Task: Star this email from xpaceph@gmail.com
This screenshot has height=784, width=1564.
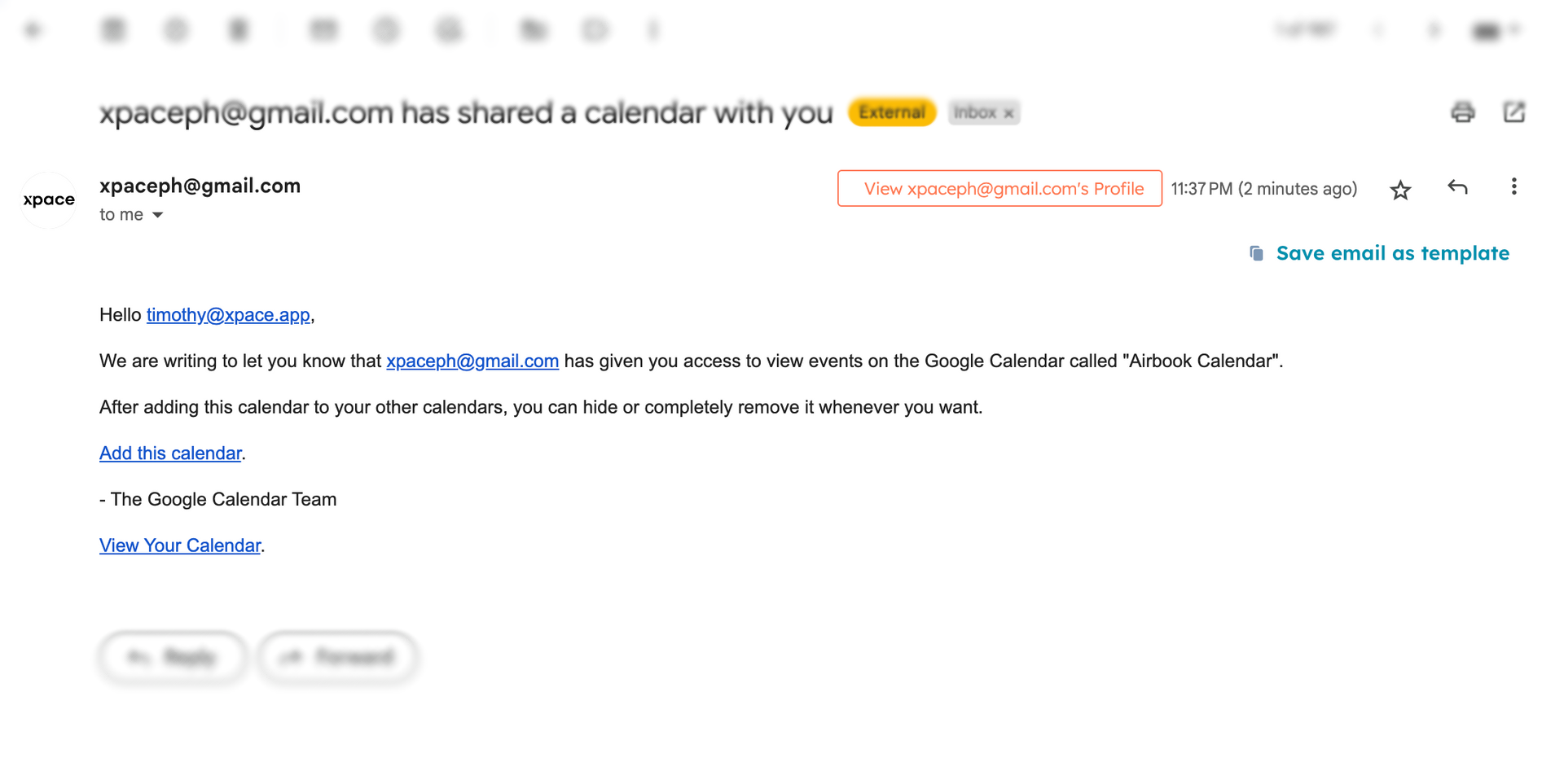Action: [x=1400, y=190]
